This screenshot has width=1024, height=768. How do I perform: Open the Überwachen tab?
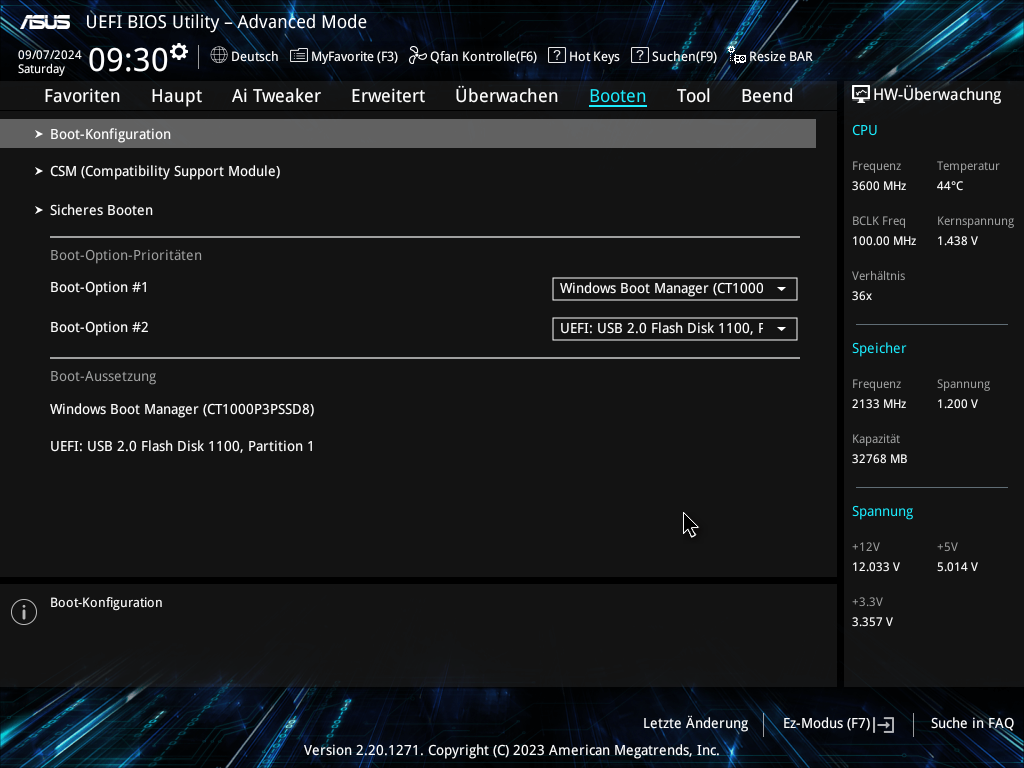[507, 95]
